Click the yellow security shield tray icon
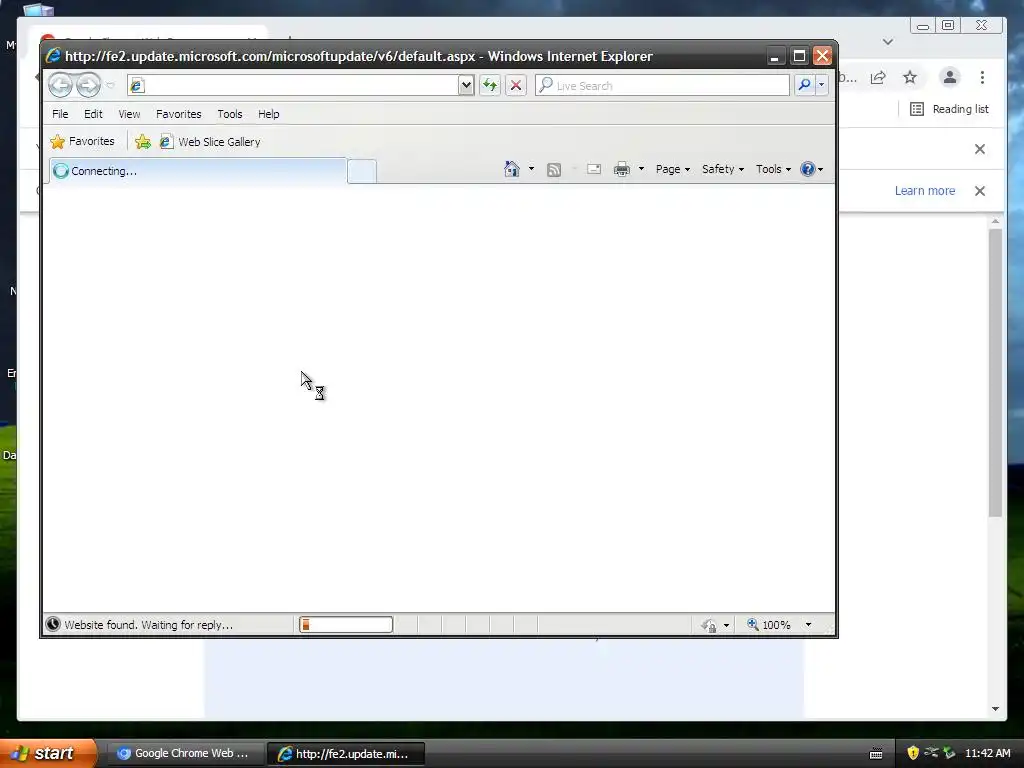Image resolution: width=1024 pixels, height=768 pixels. [x=913, y=753]
